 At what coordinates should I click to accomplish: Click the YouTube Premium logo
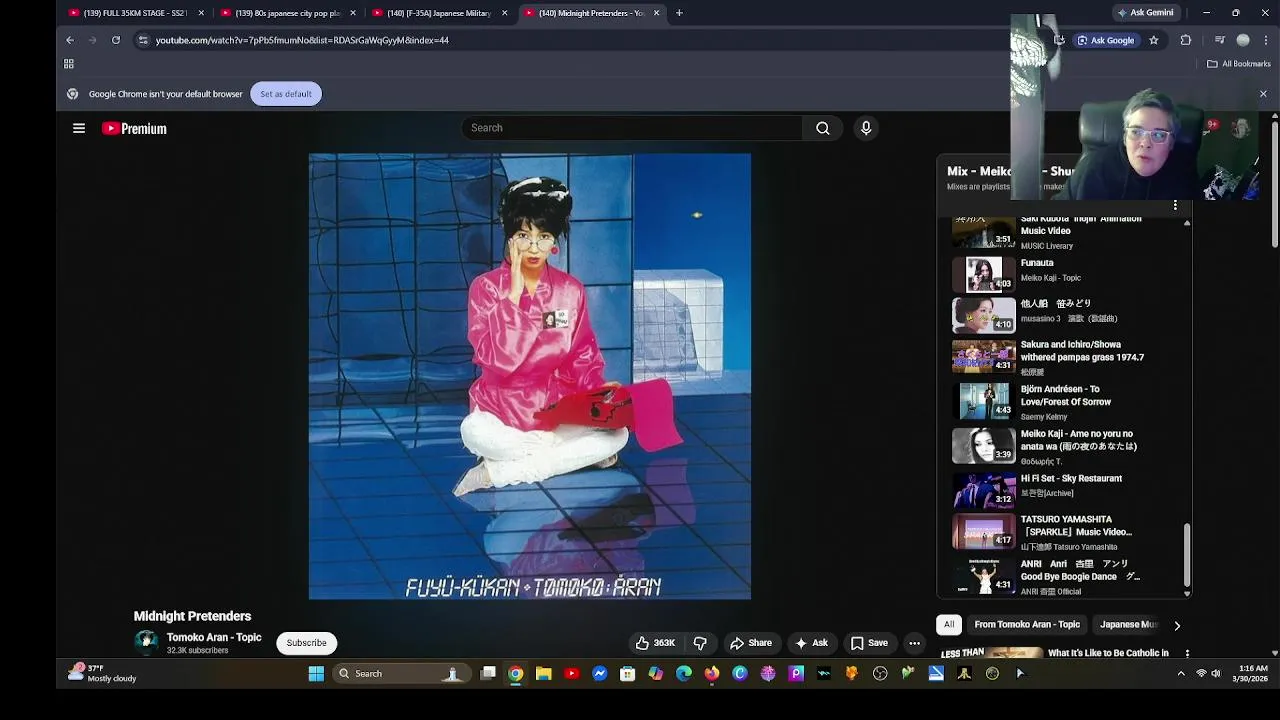click(134, 128)
